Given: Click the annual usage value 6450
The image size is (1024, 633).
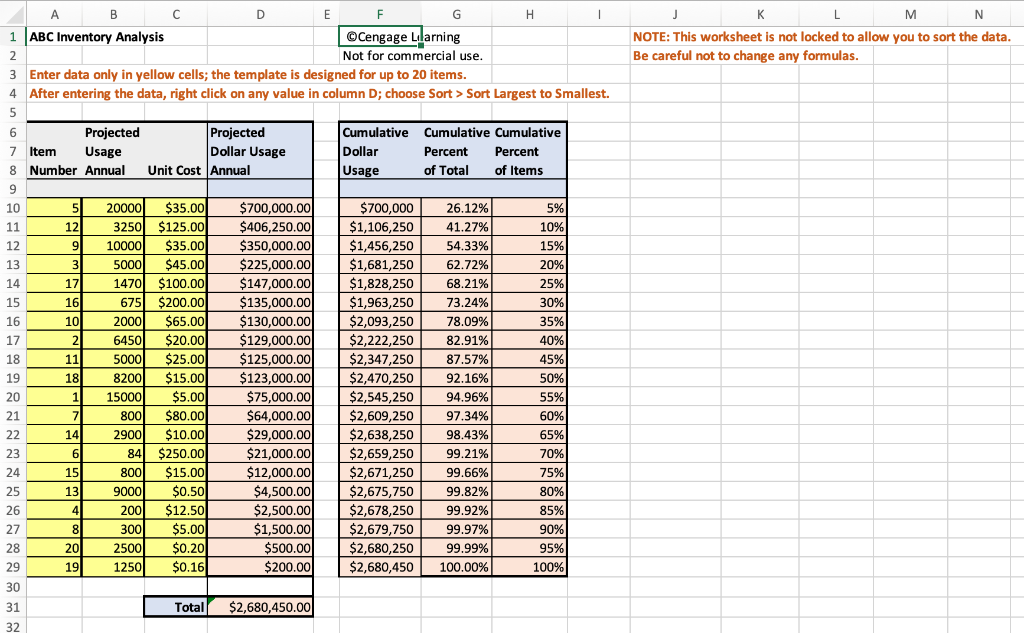Looking at the screenshot, I should point(113,341).
